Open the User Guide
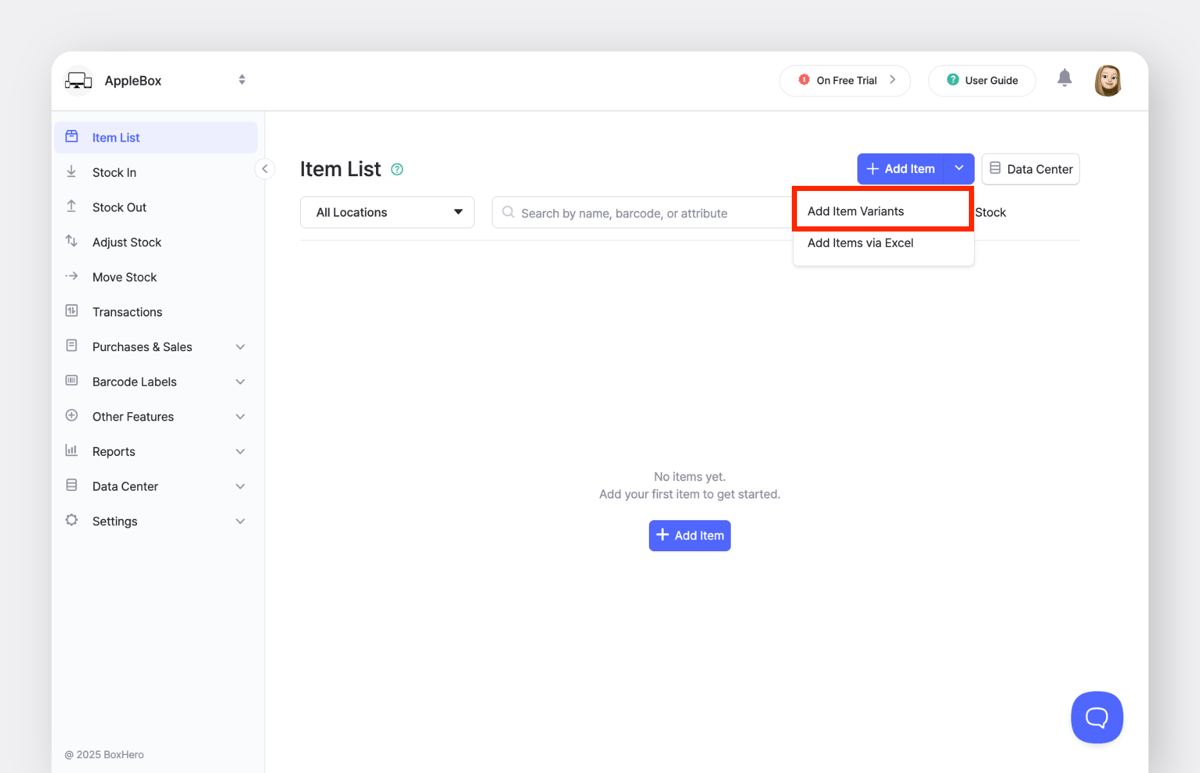The height and width of the screenshot is (773, 1200). 982,80
